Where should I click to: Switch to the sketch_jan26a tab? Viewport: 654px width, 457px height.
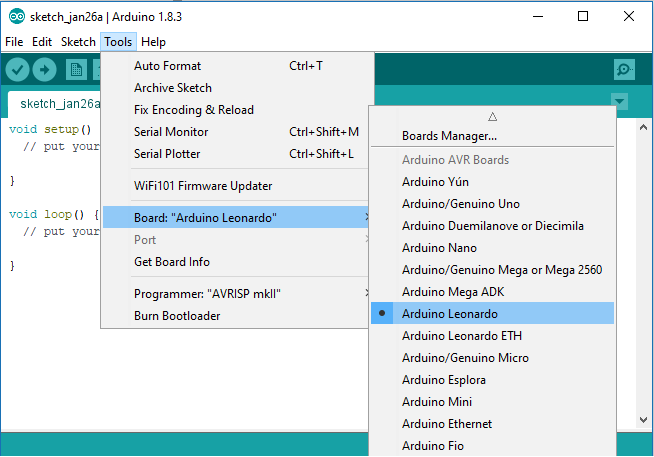[59, 103]
